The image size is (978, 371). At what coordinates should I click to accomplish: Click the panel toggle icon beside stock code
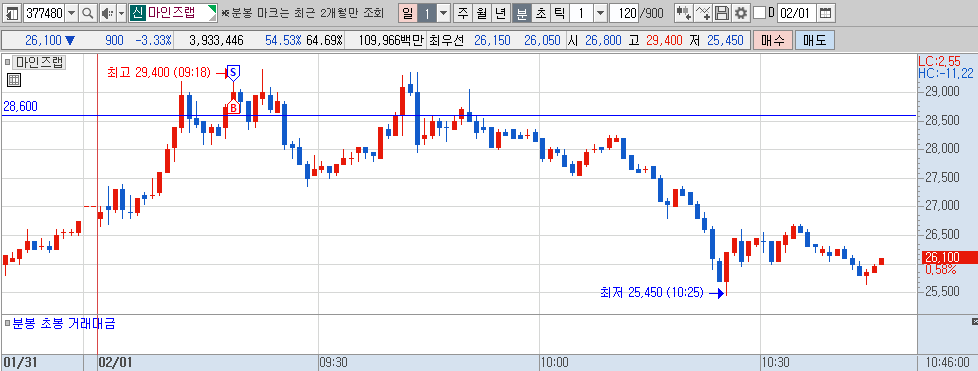coord(12,12)
